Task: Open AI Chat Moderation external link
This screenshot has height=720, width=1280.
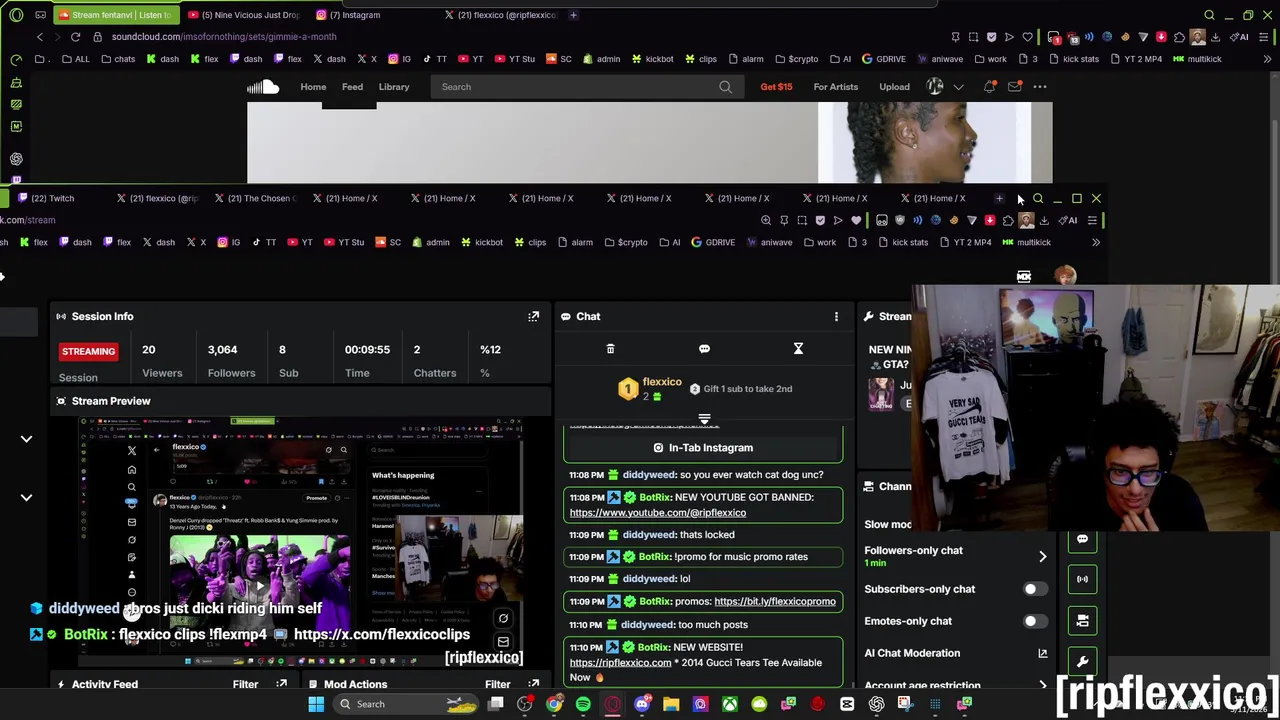Action: point(1042,653)
